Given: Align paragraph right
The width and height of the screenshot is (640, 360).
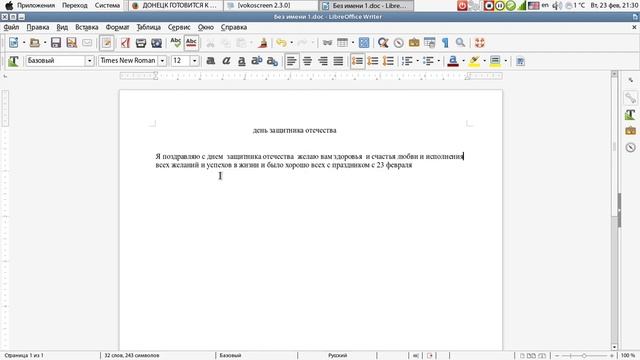Looking at the screenshot, I should tap(323, 61).
